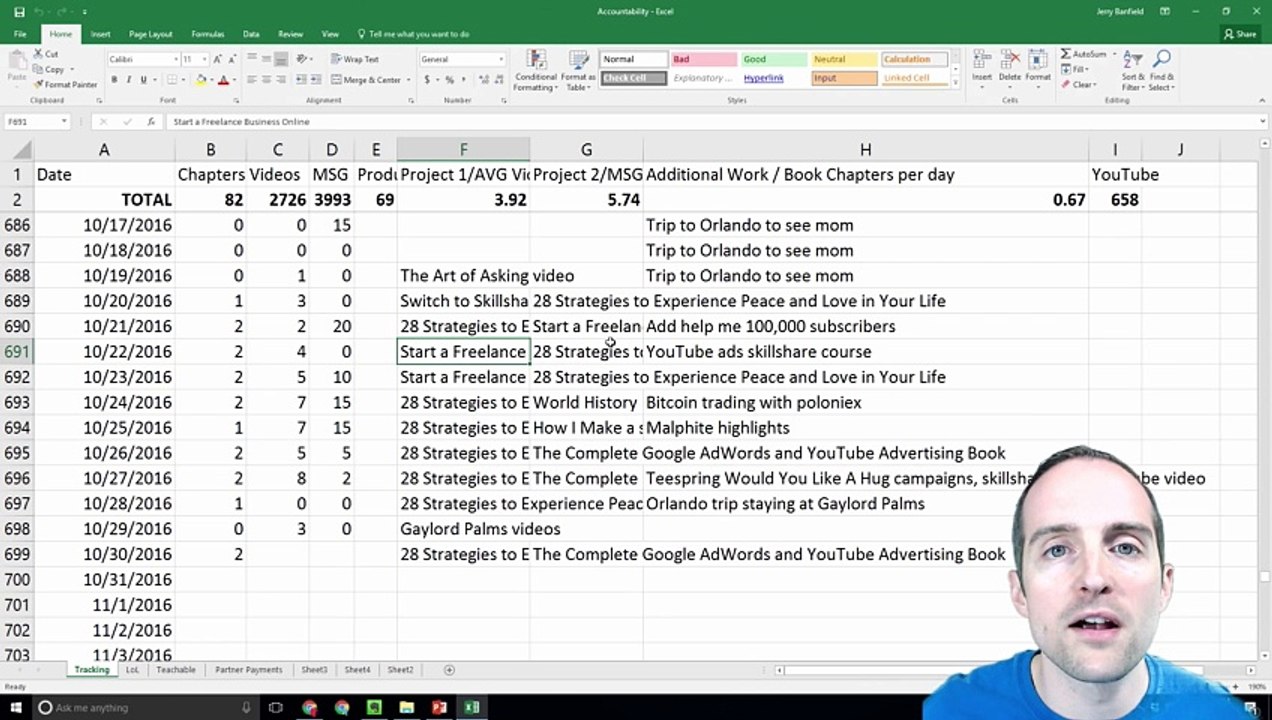The height and width of the screenshot is (720, 1272).
Task: Switch to the Data ribbon tab
Action: [251, 34]
